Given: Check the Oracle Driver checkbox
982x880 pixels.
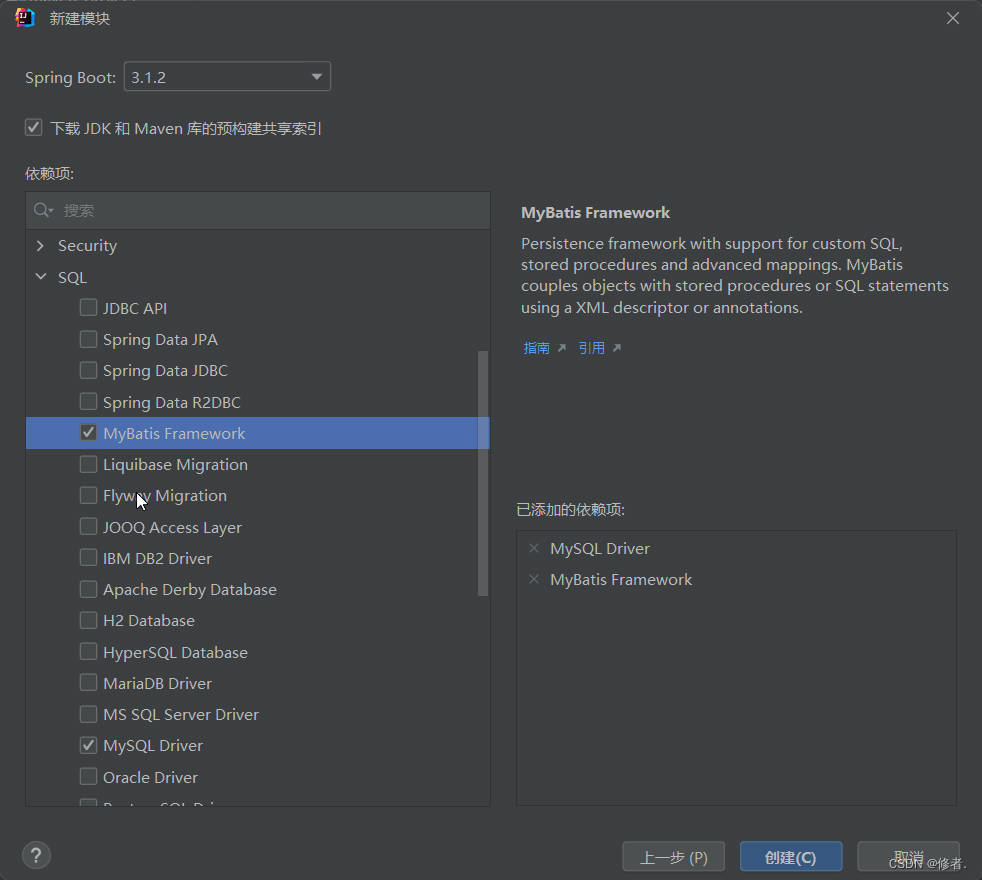Looking at the screenshot, I should 88,777.
